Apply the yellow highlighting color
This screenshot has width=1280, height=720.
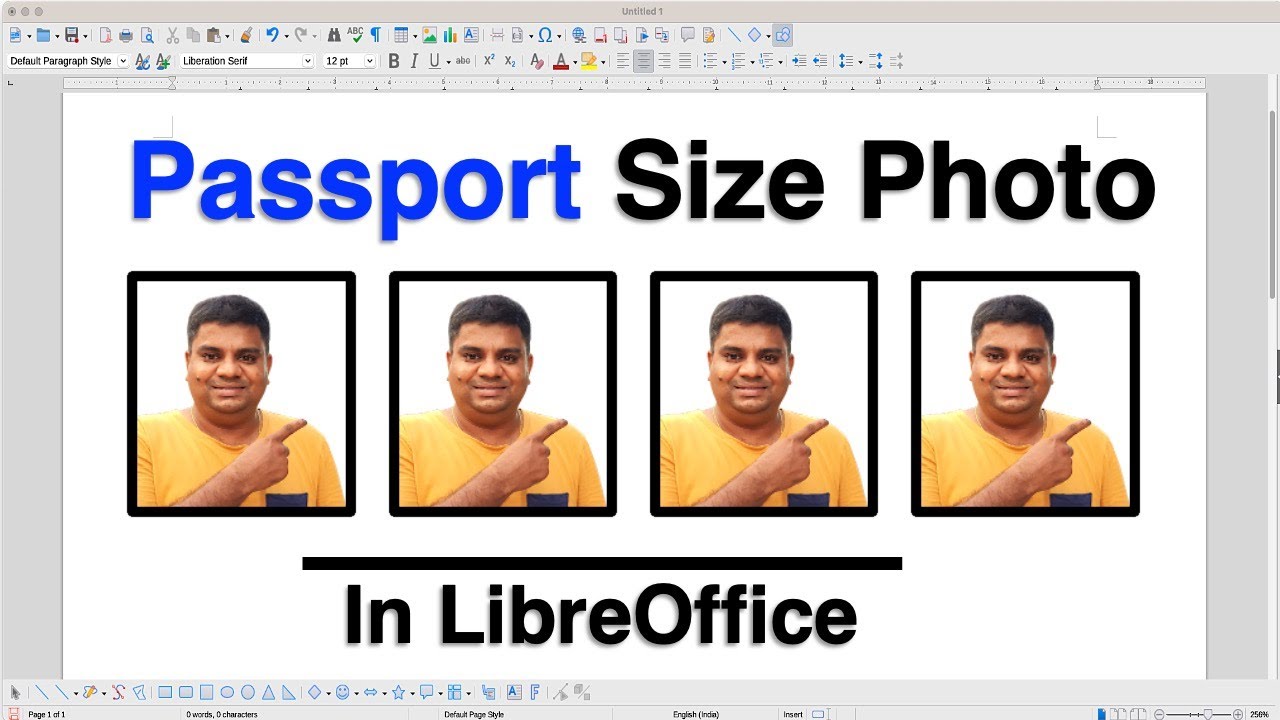[x=588, y=61]
